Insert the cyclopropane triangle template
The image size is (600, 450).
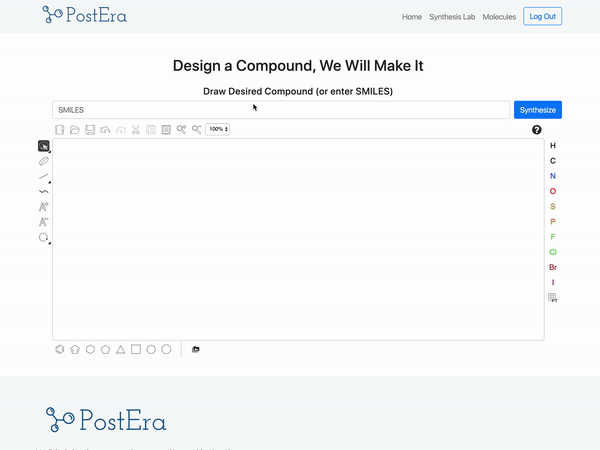(x=121, y=349)
